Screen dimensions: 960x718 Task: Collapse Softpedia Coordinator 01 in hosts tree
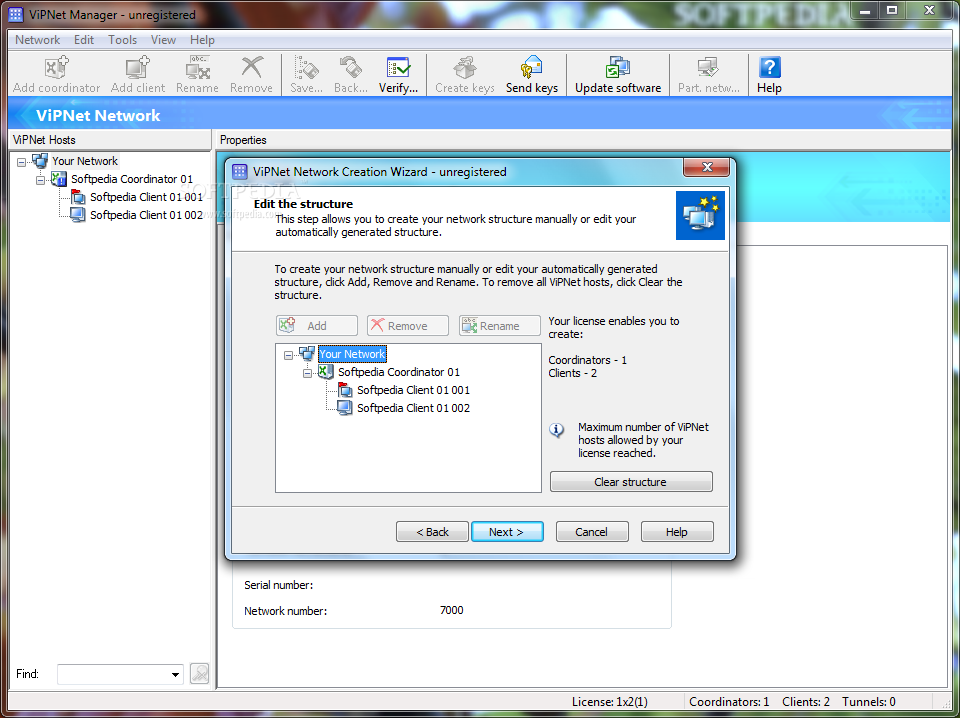(x=40, y=180)
